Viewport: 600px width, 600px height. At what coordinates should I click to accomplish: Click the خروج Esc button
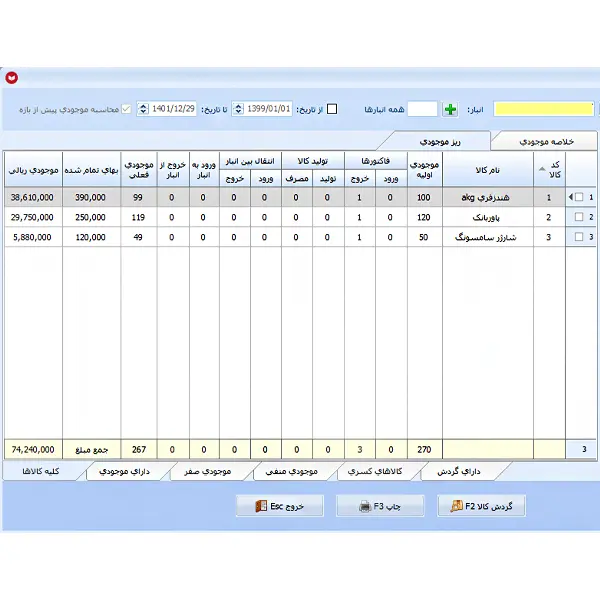280,506
